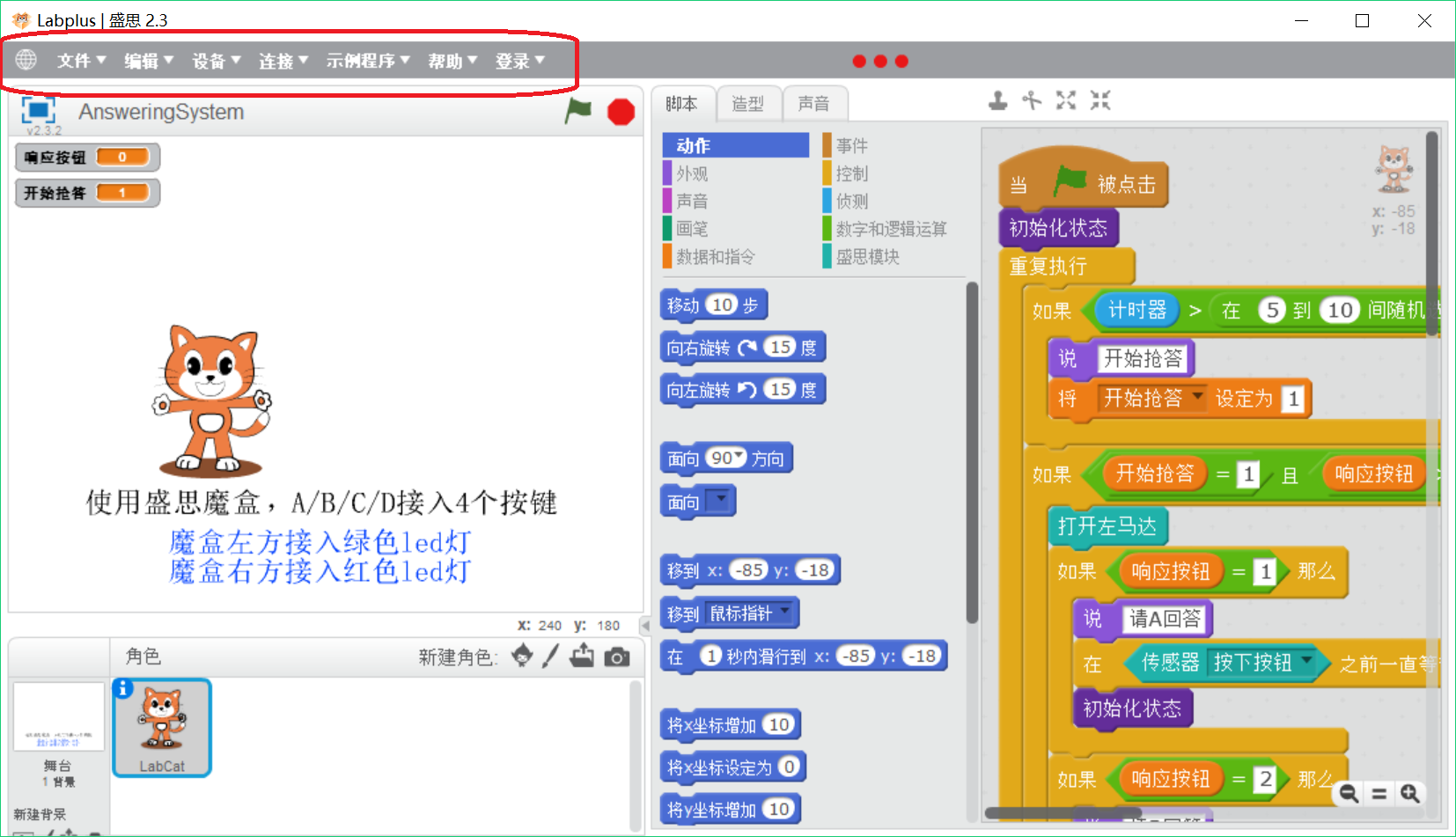1456x837 pixels.
Task: Select the duplicate stamp tool
Action: click(997, 101)
